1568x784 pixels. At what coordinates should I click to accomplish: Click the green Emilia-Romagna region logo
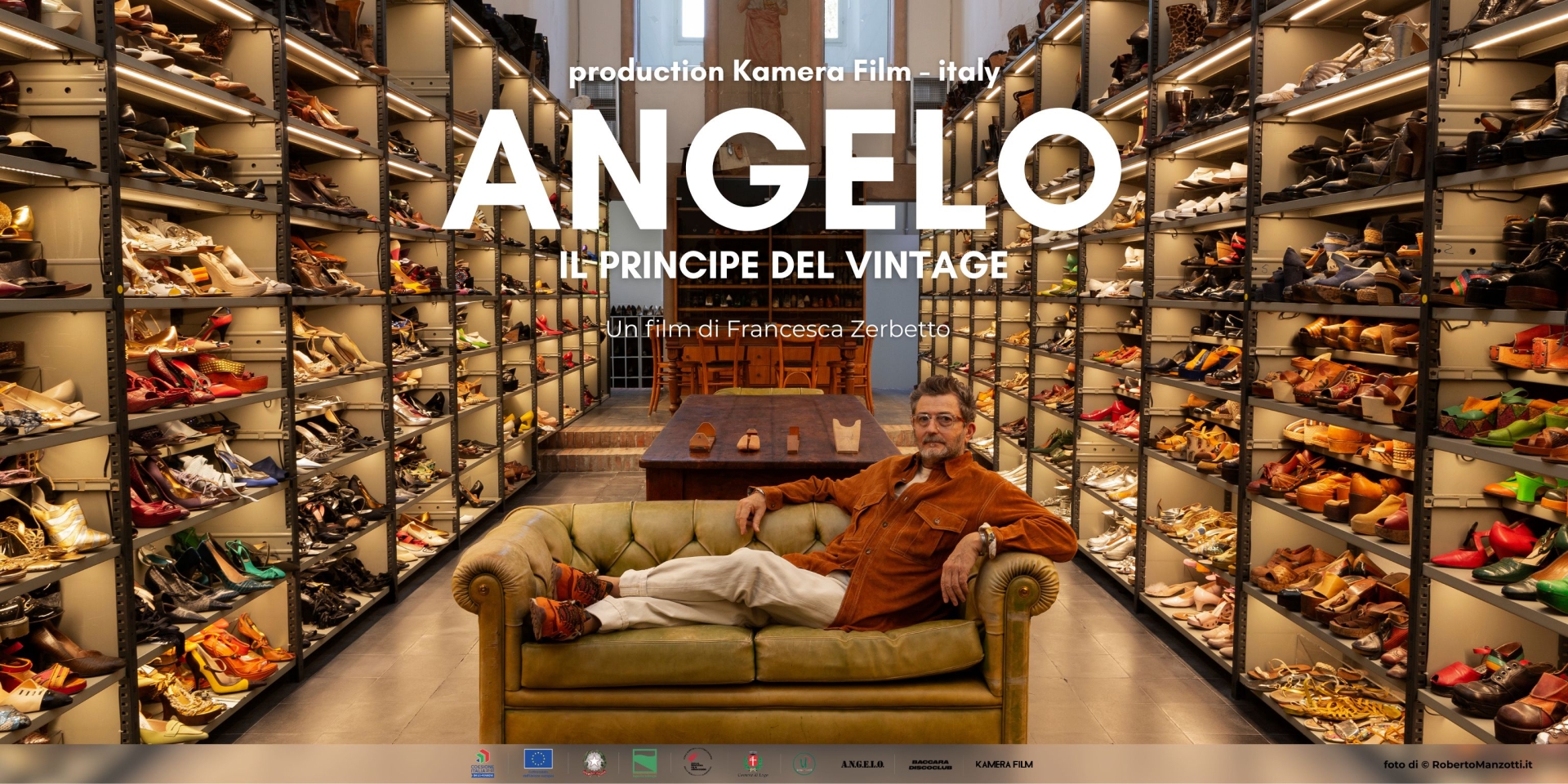coord(644,764)
